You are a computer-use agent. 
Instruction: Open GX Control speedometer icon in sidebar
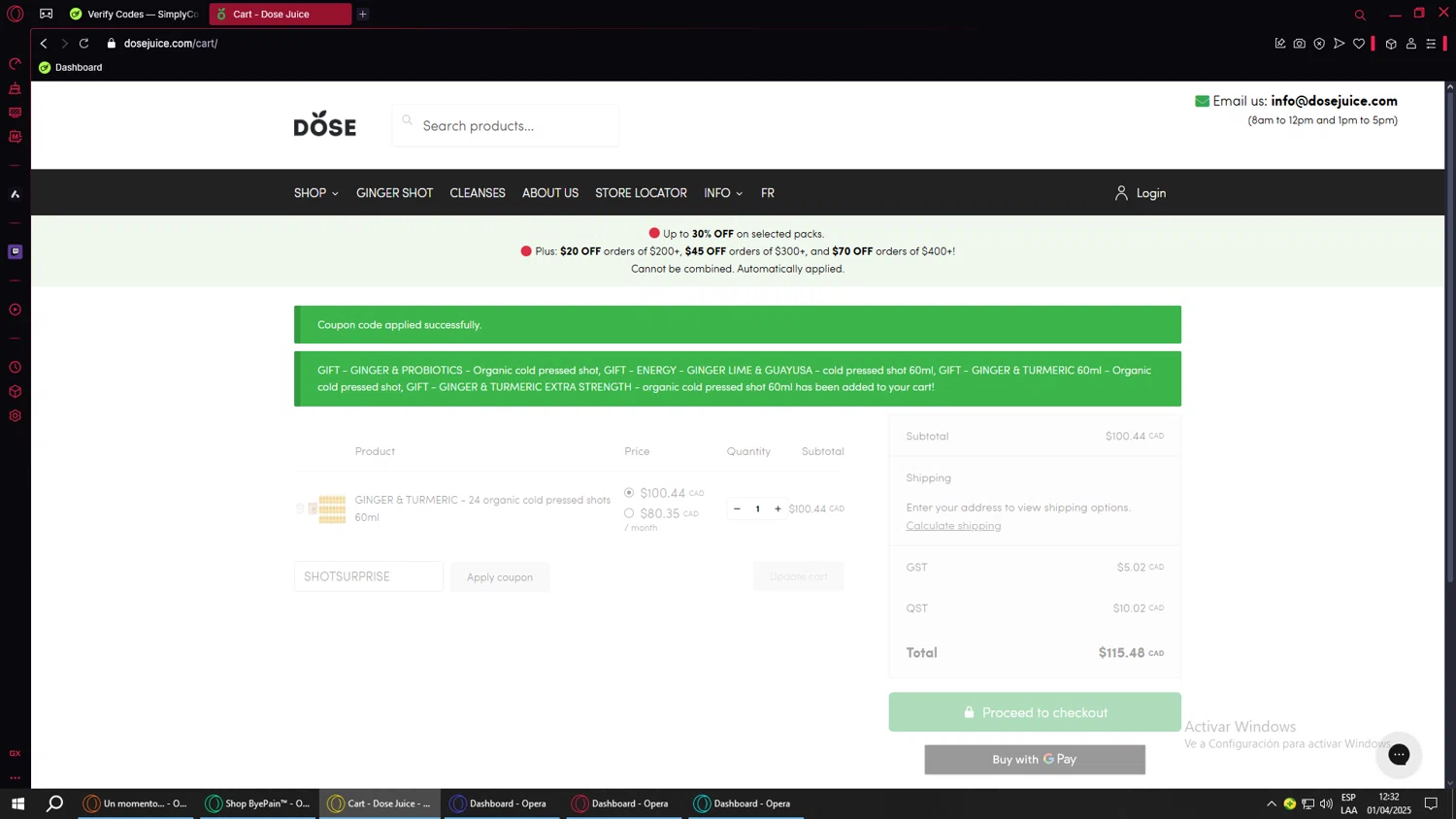(15, 64)
